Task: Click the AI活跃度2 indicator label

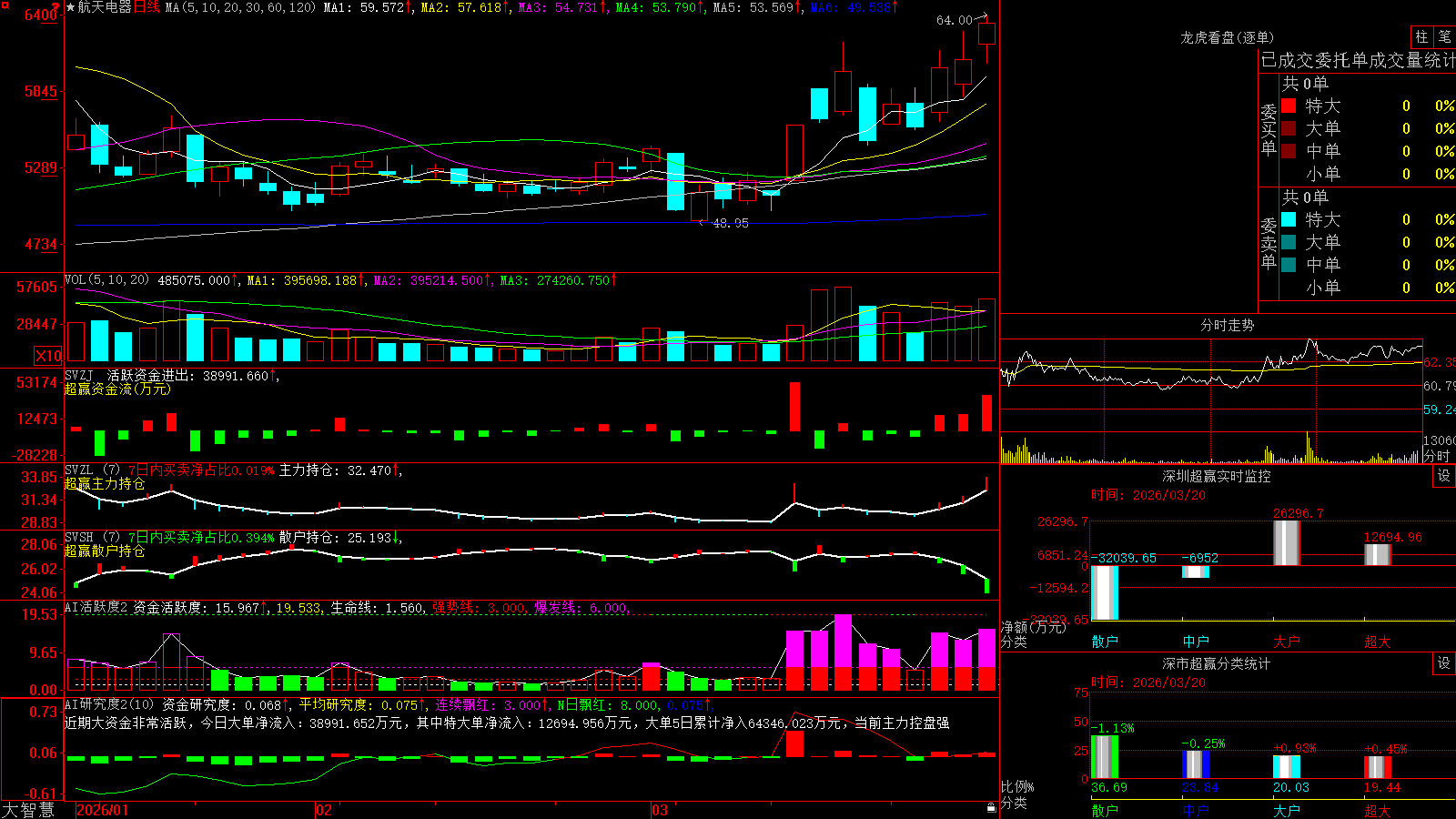Action: tap(96, 607)
